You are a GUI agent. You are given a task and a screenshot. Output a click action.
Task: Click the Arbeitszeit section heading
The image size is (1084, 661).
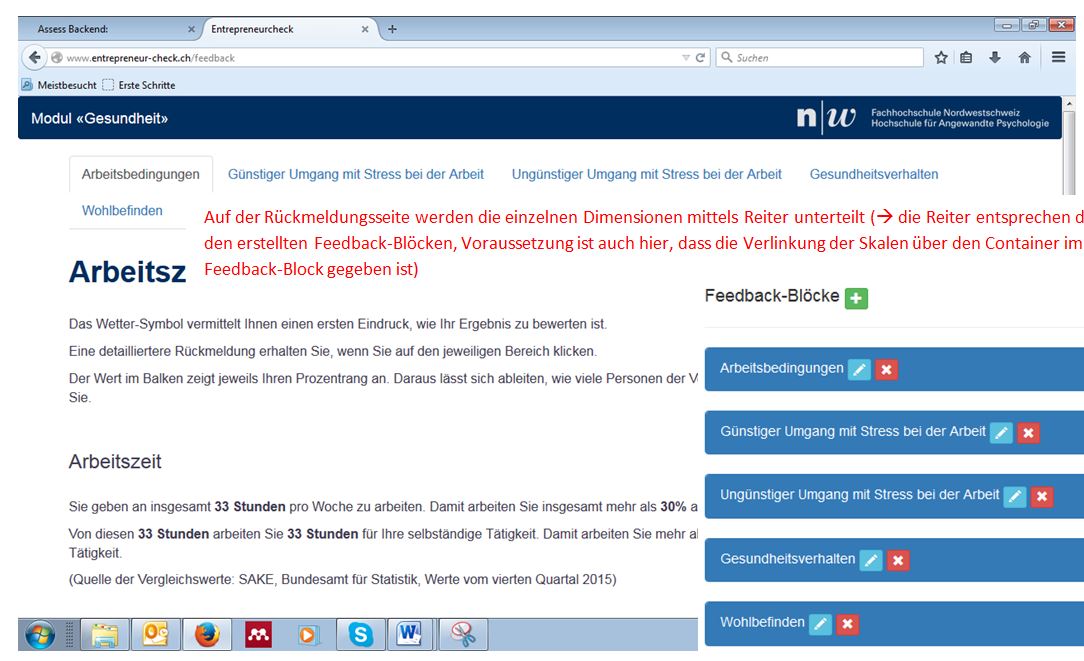[115, 461]
